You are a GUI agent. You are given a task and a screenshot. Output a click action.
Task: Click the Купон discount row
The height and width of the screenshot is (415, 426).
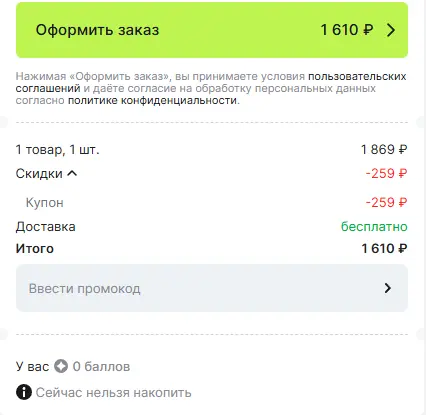point(212,203)
